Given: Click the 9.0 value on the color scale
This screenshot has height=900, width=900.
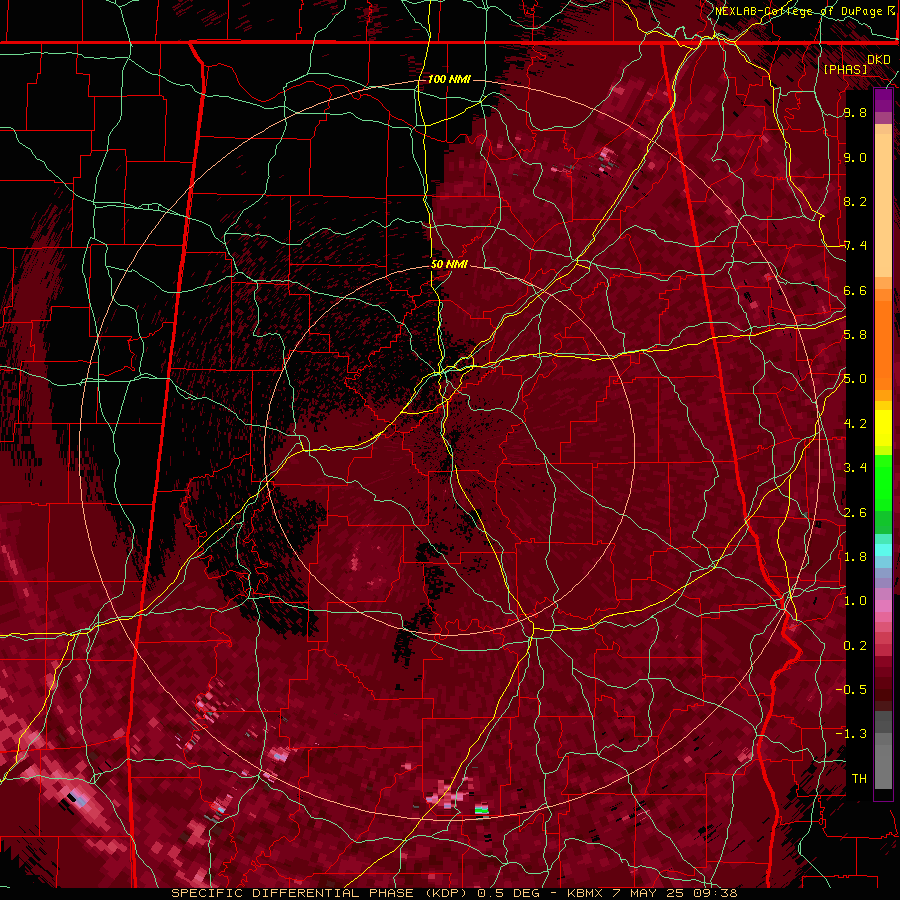Looking at the screenshot, I should click(x=855, y=158).
